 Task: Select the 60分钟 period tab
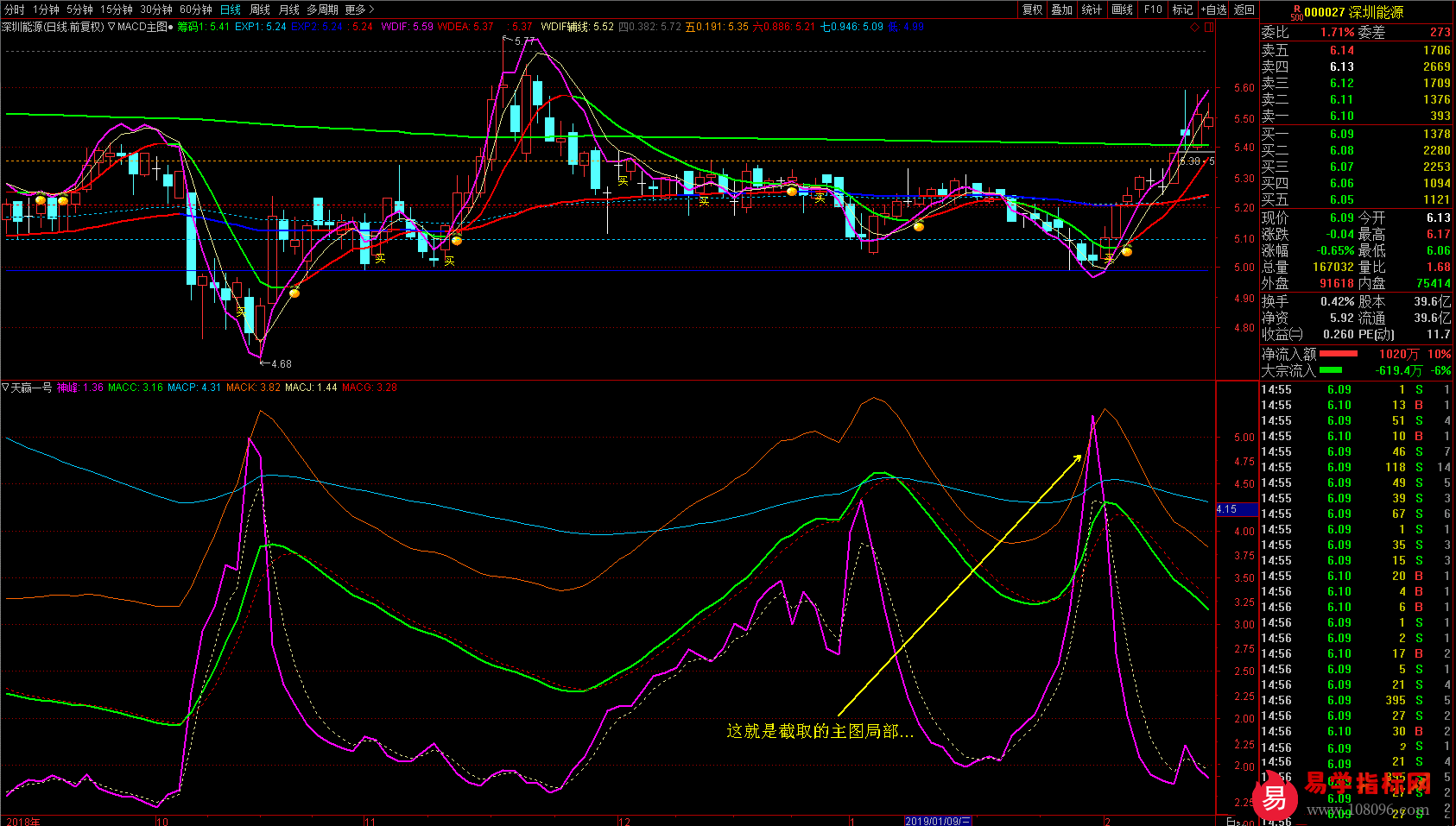(x=196, y=9)
